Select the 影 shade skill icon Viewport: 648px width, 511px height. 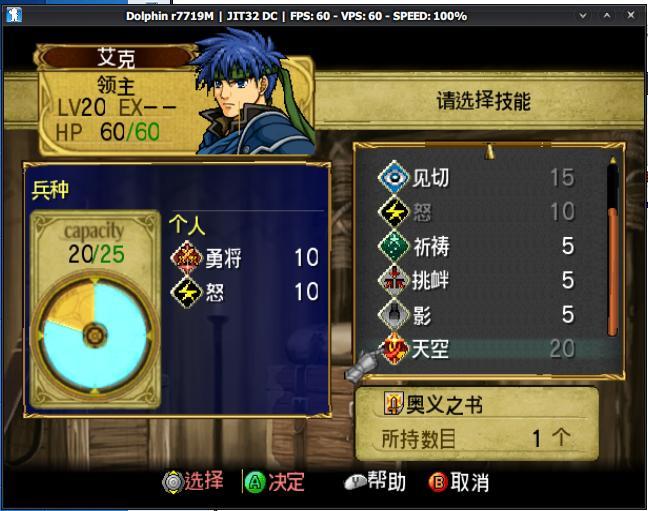(x=394, y=315)
